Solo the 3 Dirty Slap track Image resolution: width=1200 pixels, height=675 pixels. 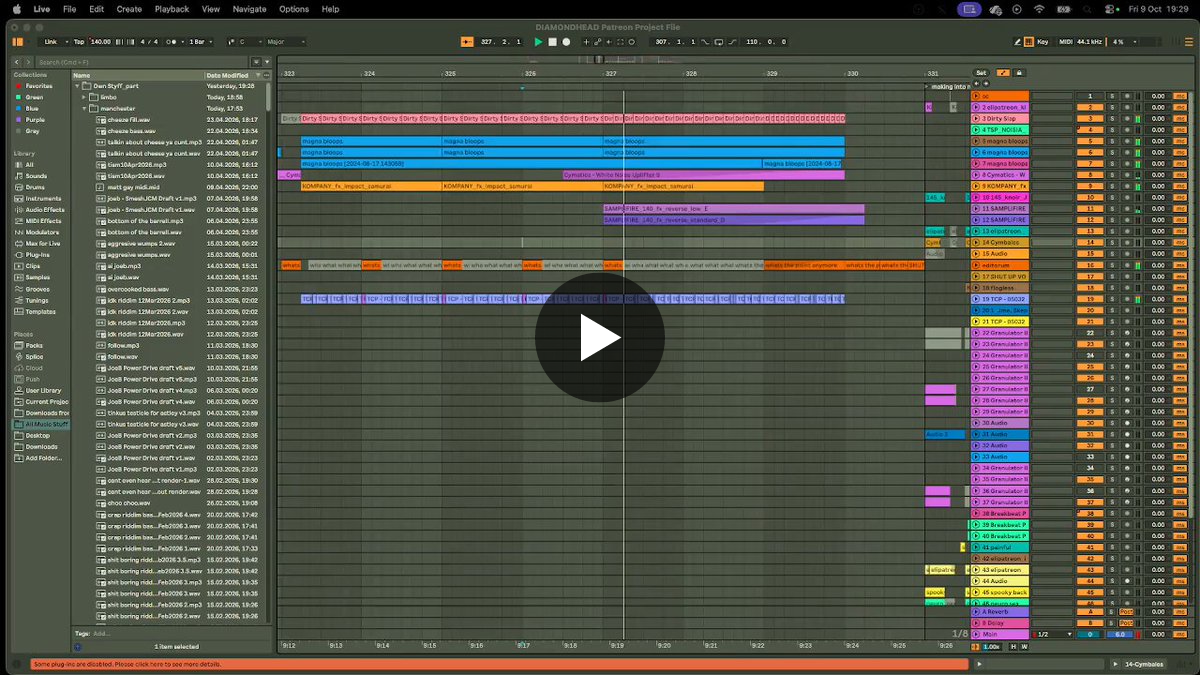pyautogui.click(x=1111, y=119)
